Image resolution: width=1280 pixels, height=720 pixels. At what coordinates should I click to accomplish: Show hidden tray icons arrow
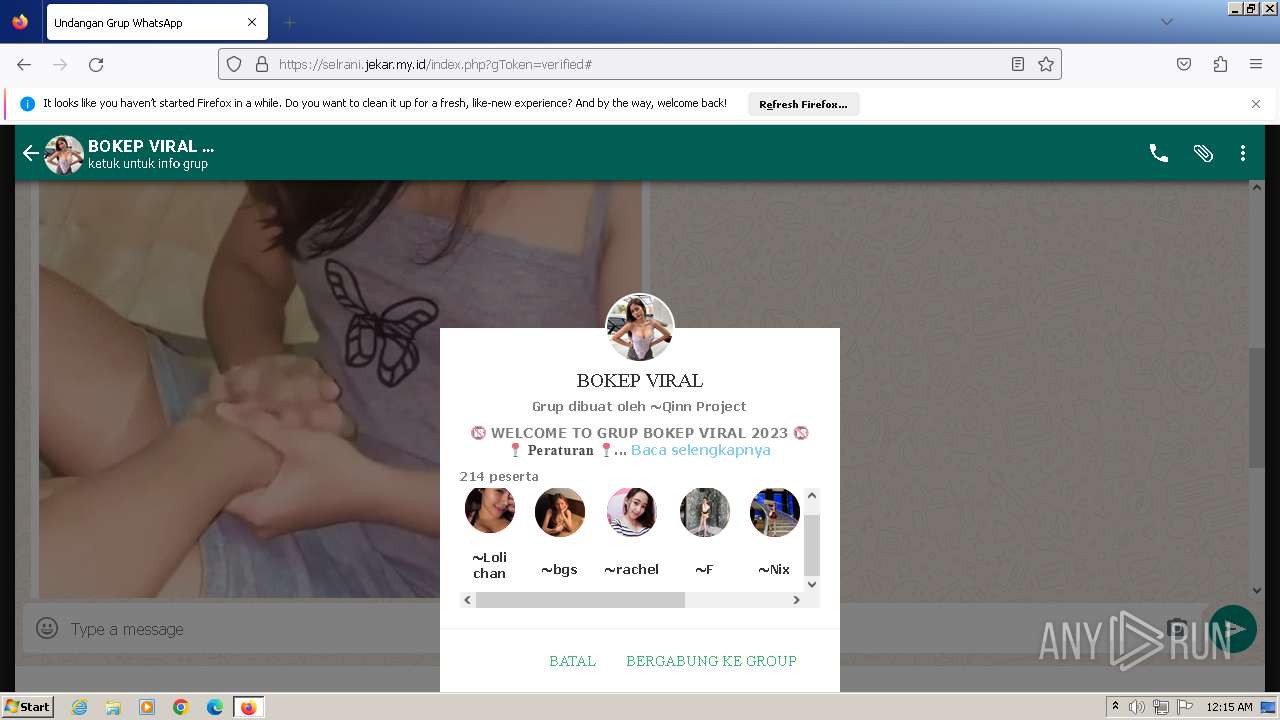(x=1115, y=707)
